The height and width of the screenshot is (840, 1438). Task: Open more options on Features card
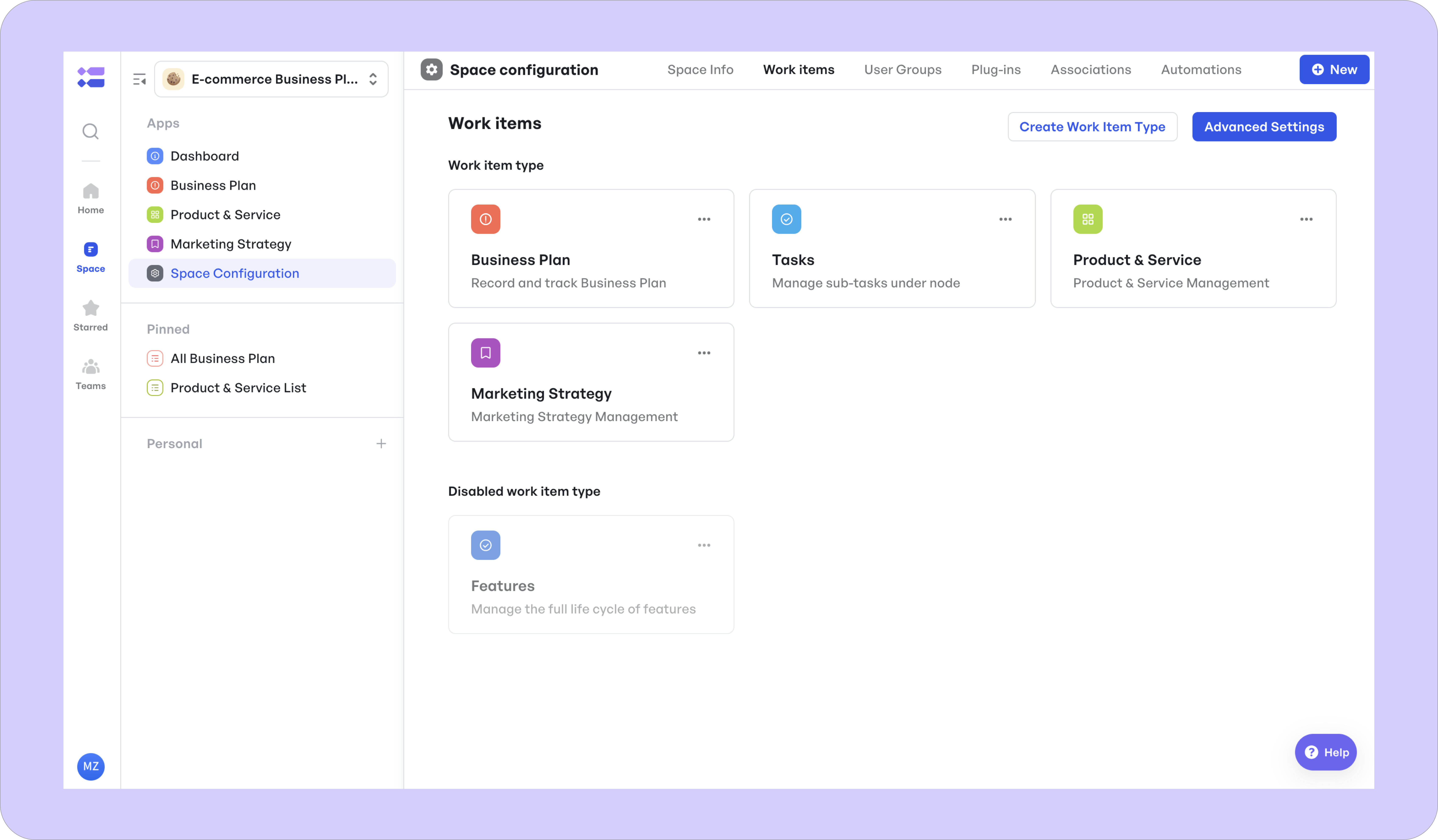pyautogui.click(x=704, y=545)
